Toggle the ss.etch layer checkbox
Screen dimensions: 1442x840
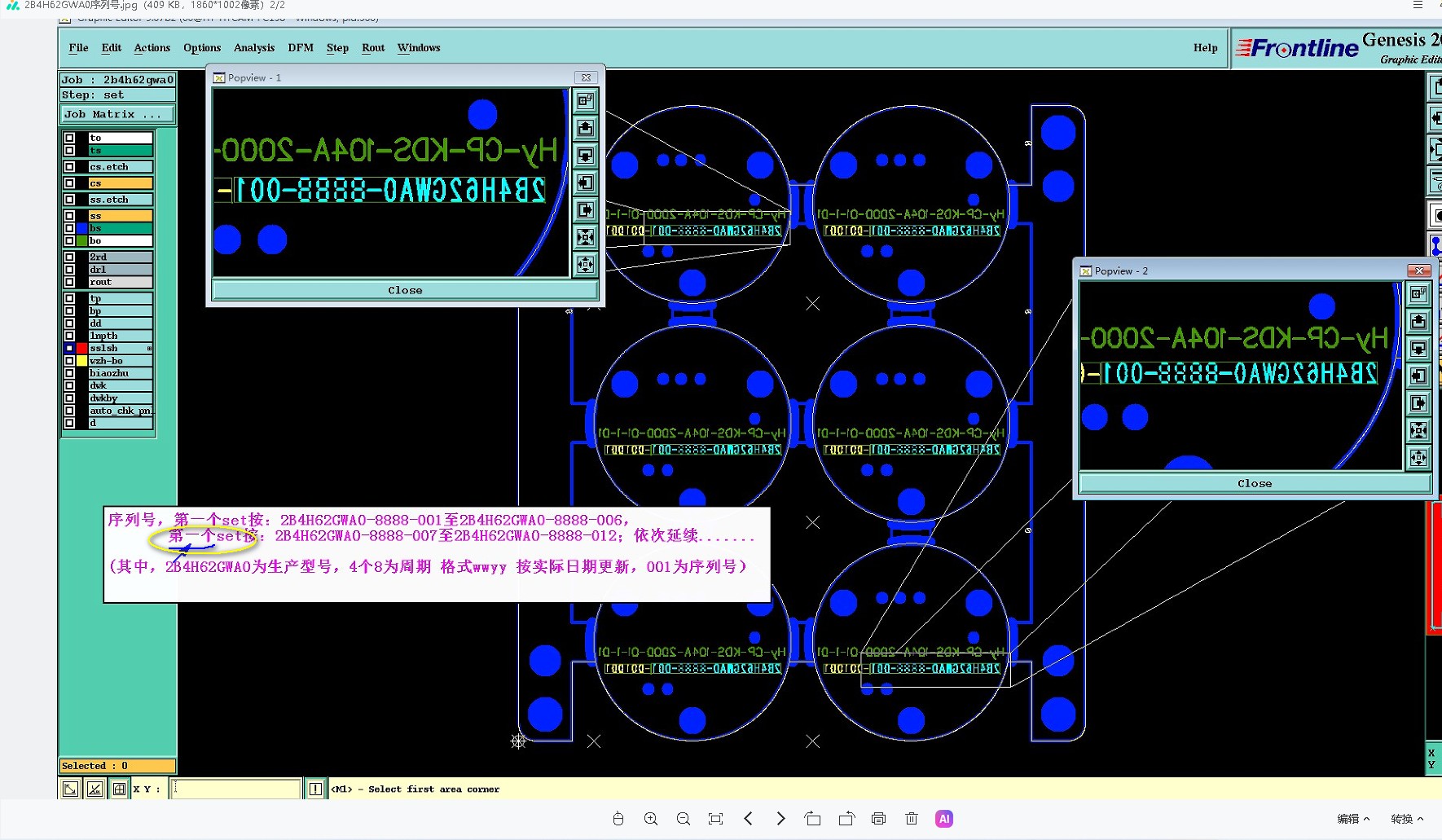(69, 200)
